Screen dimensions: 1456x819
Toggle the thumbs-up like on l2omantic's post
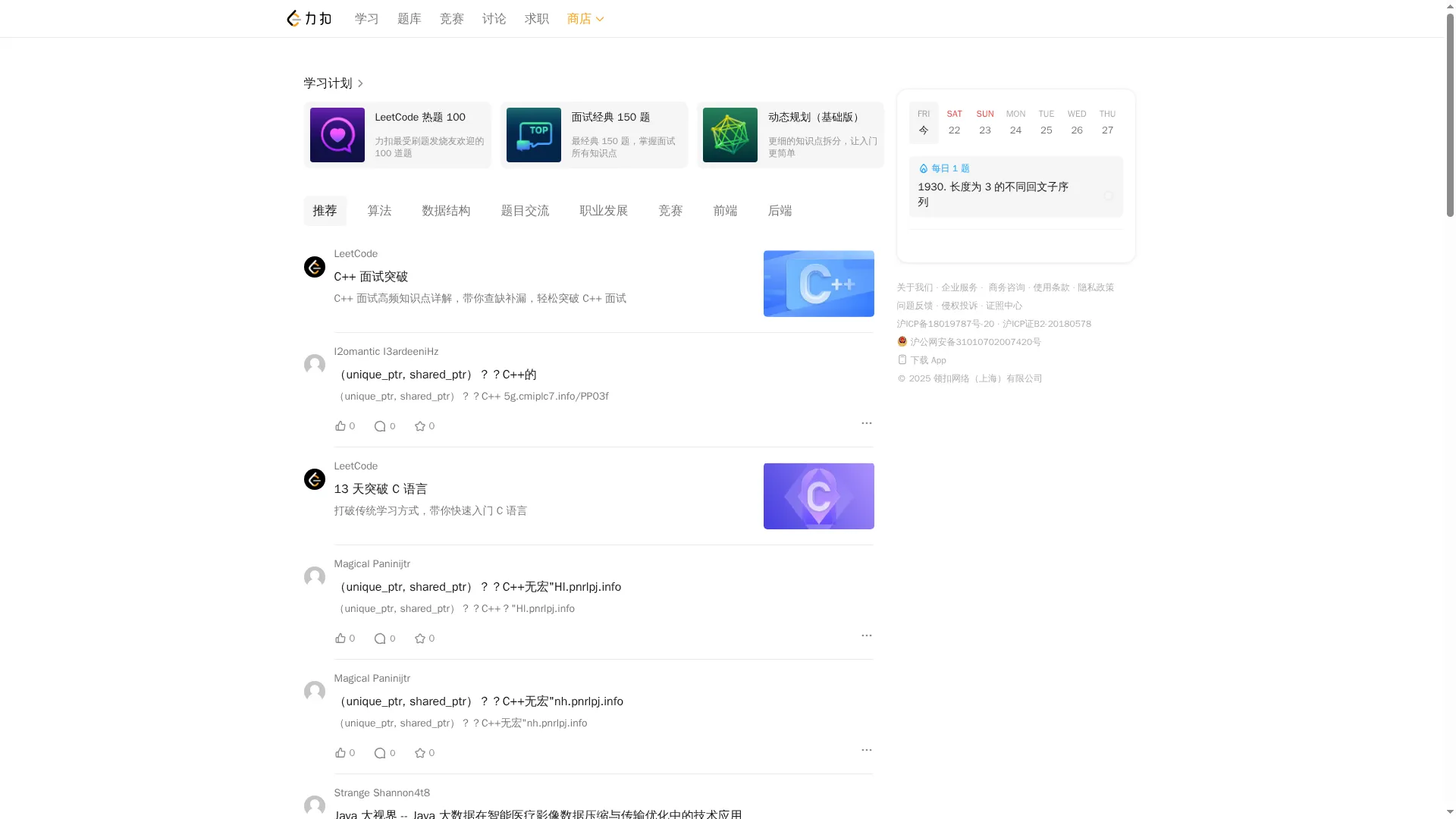coord(340,425)
